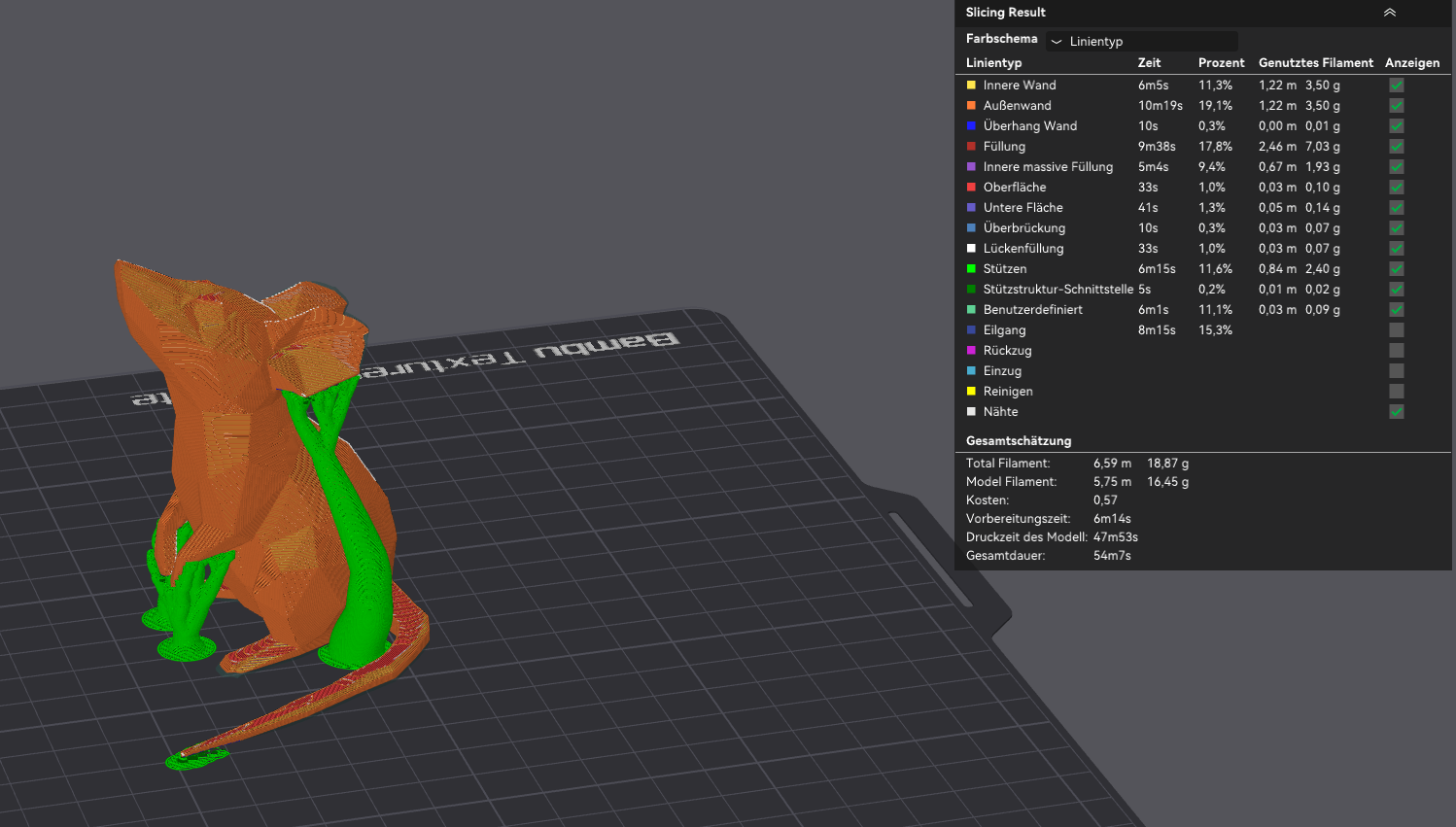Uncheck the Innere Wand display checkbox
This screenshot has width=1456, height=827.
point(1397,86)
